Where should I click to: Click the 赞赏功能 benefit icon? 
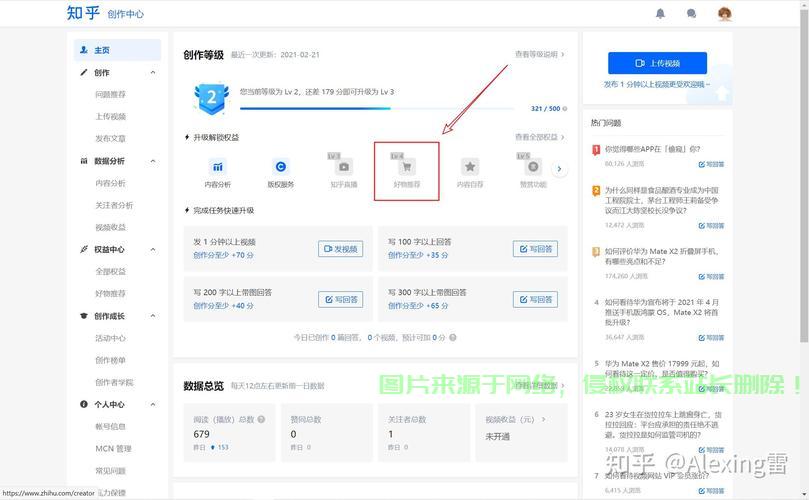point(533,167)
